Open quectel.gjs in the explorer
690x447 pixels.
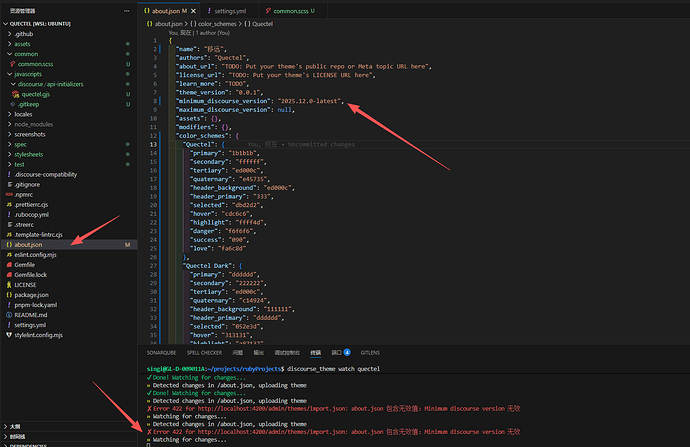coord(35,94)
